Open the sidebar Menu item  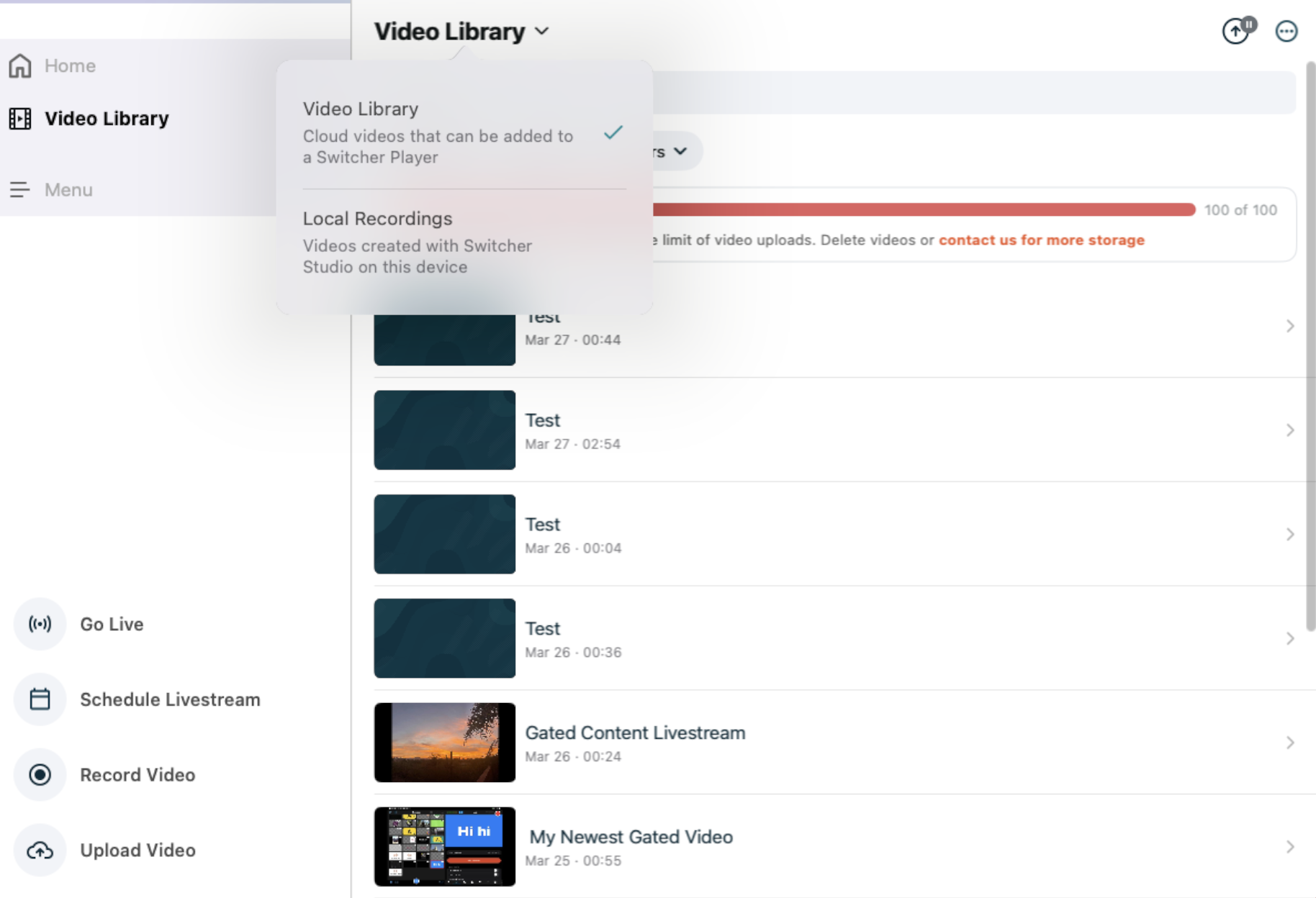pyautogui.click(x=50, y=189)
